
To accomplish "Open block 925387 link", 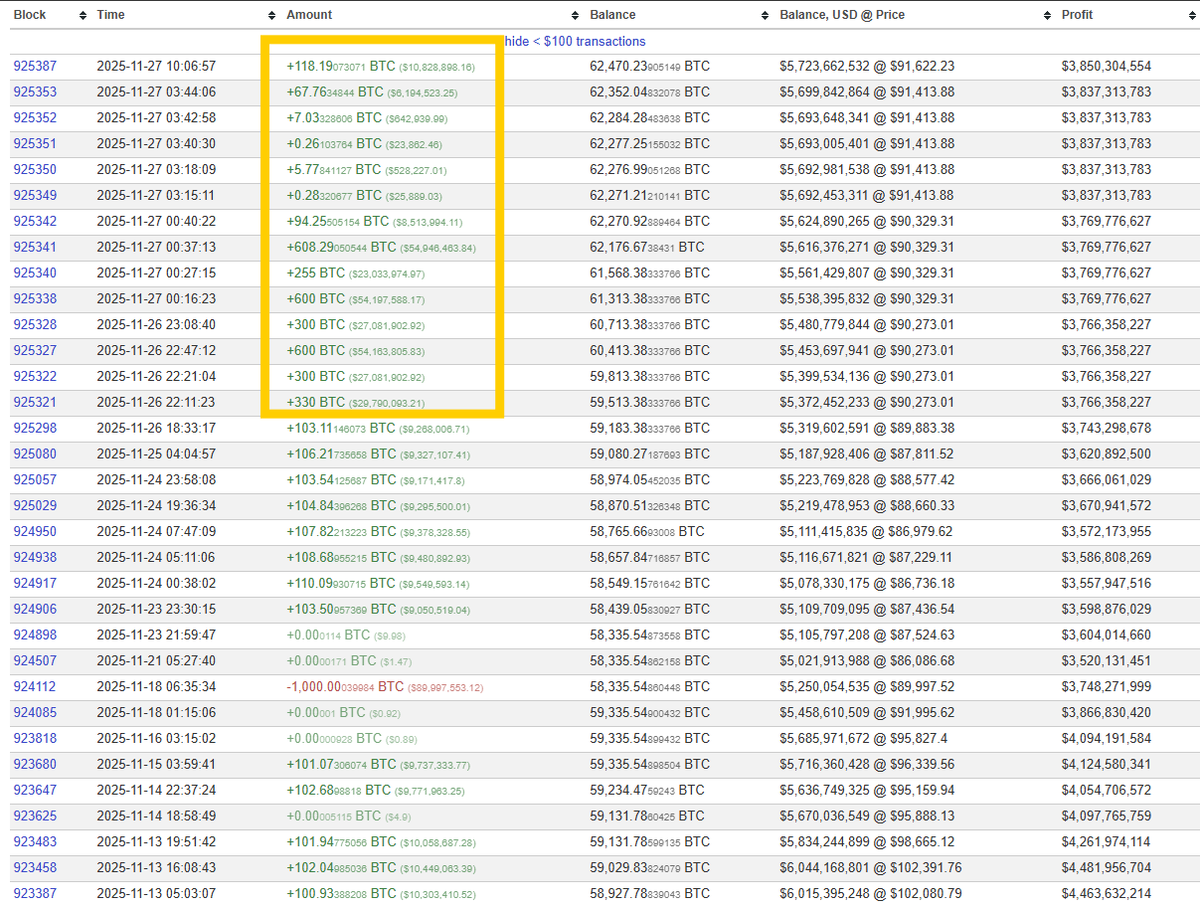I will [35, 66].
